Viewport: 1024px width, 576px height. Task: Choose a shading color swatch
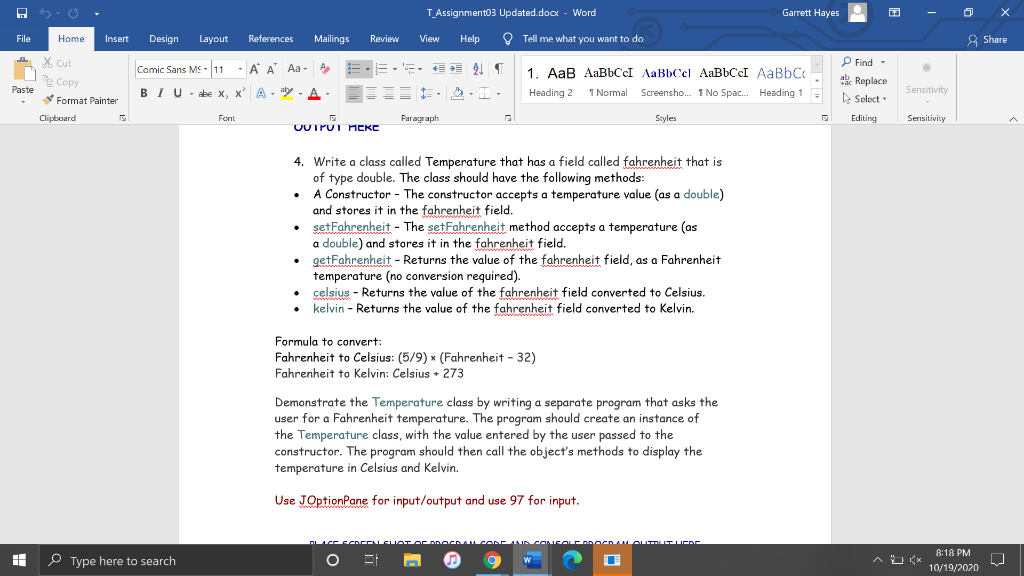point(469,92)
